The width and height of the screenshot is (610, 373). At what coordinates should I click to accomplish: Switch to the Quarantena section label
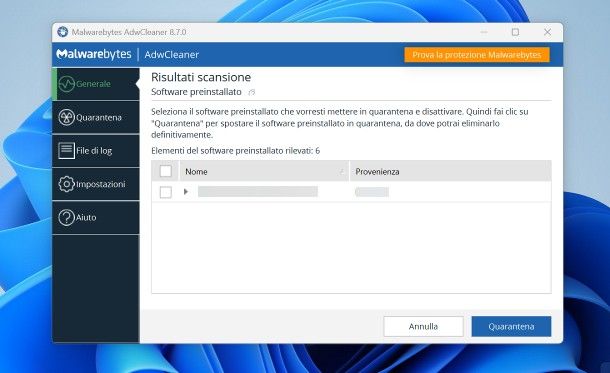point(99,117)
